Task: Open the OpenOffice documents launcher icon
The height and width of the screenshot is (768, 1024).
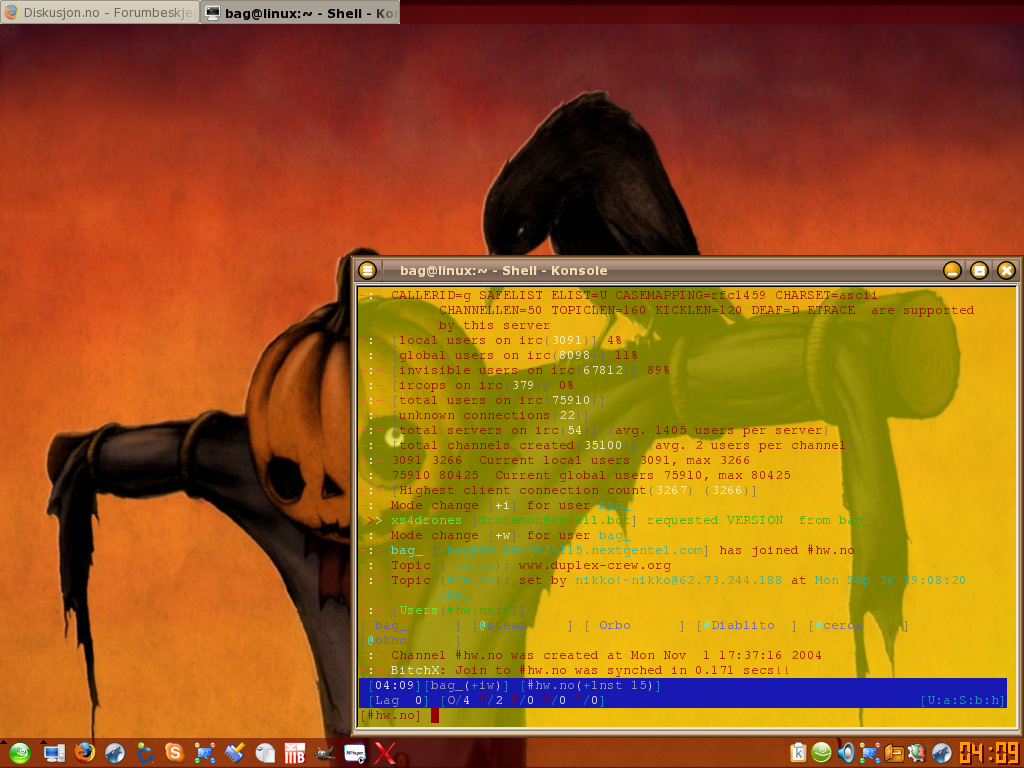Action: click(x=264, y=753)
